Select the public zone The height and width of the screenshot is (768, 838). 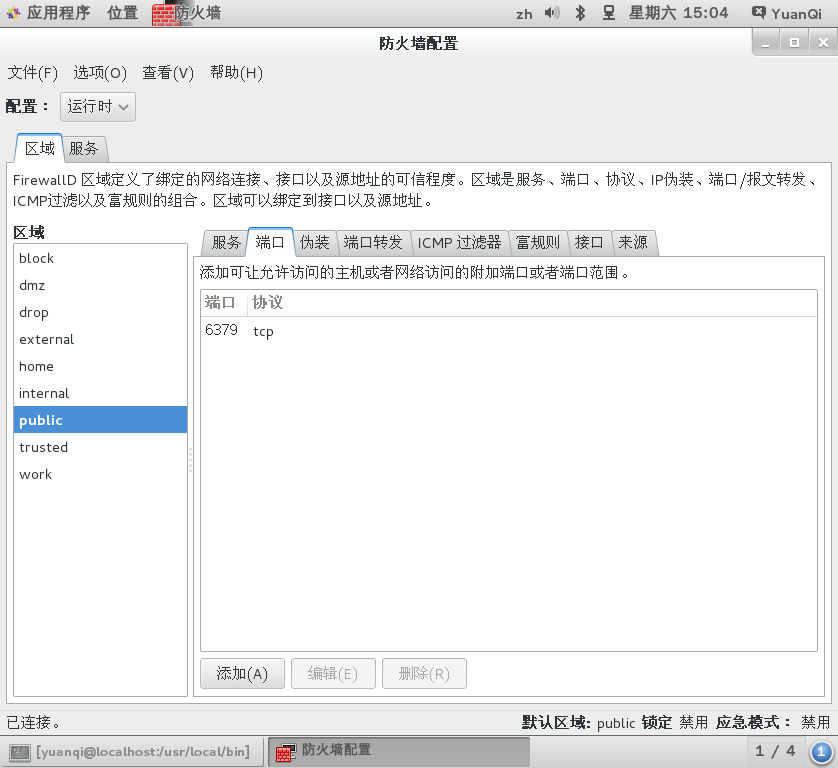100,420
